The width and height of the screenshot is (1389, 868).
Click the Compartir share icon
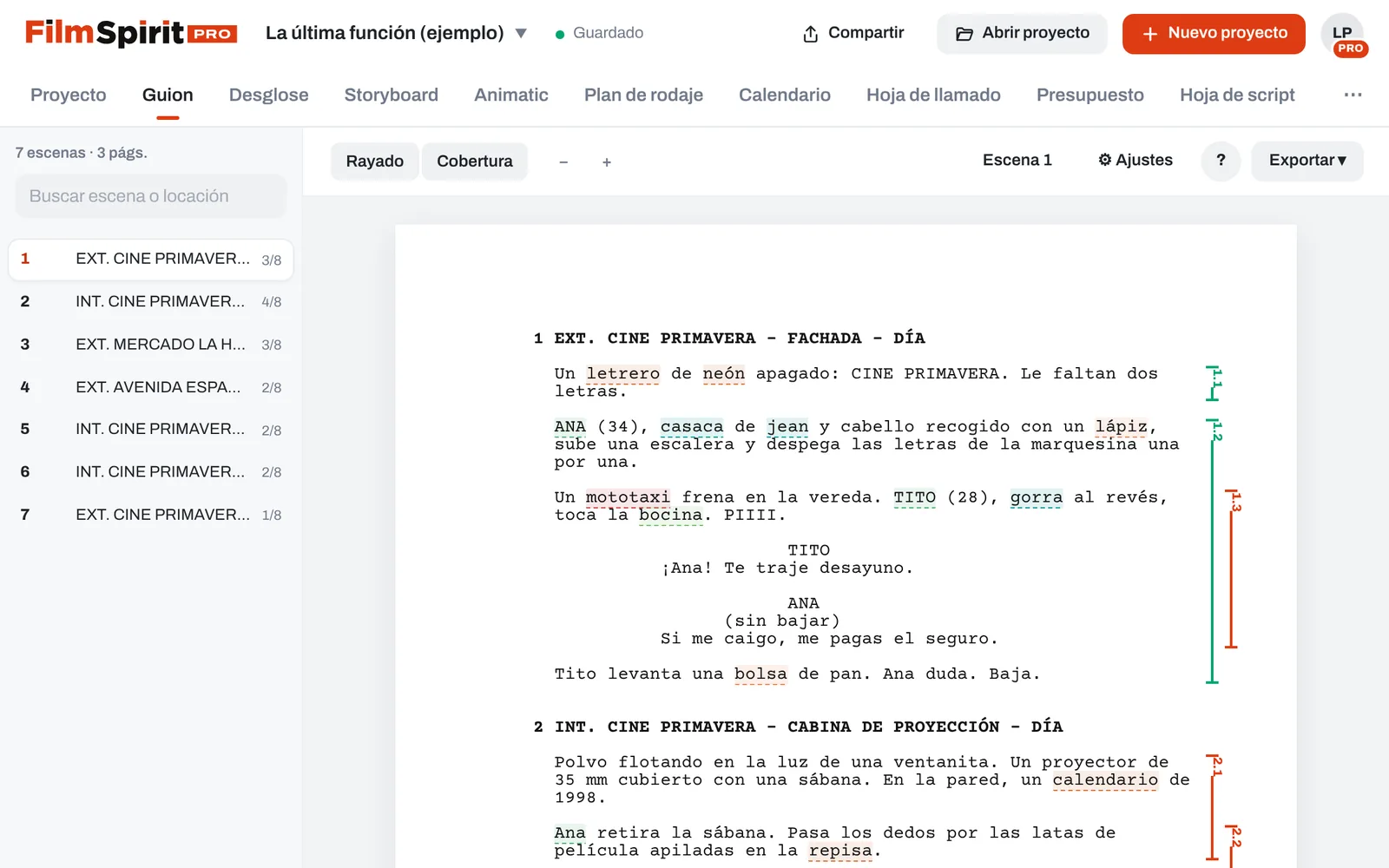pos(810,34)
